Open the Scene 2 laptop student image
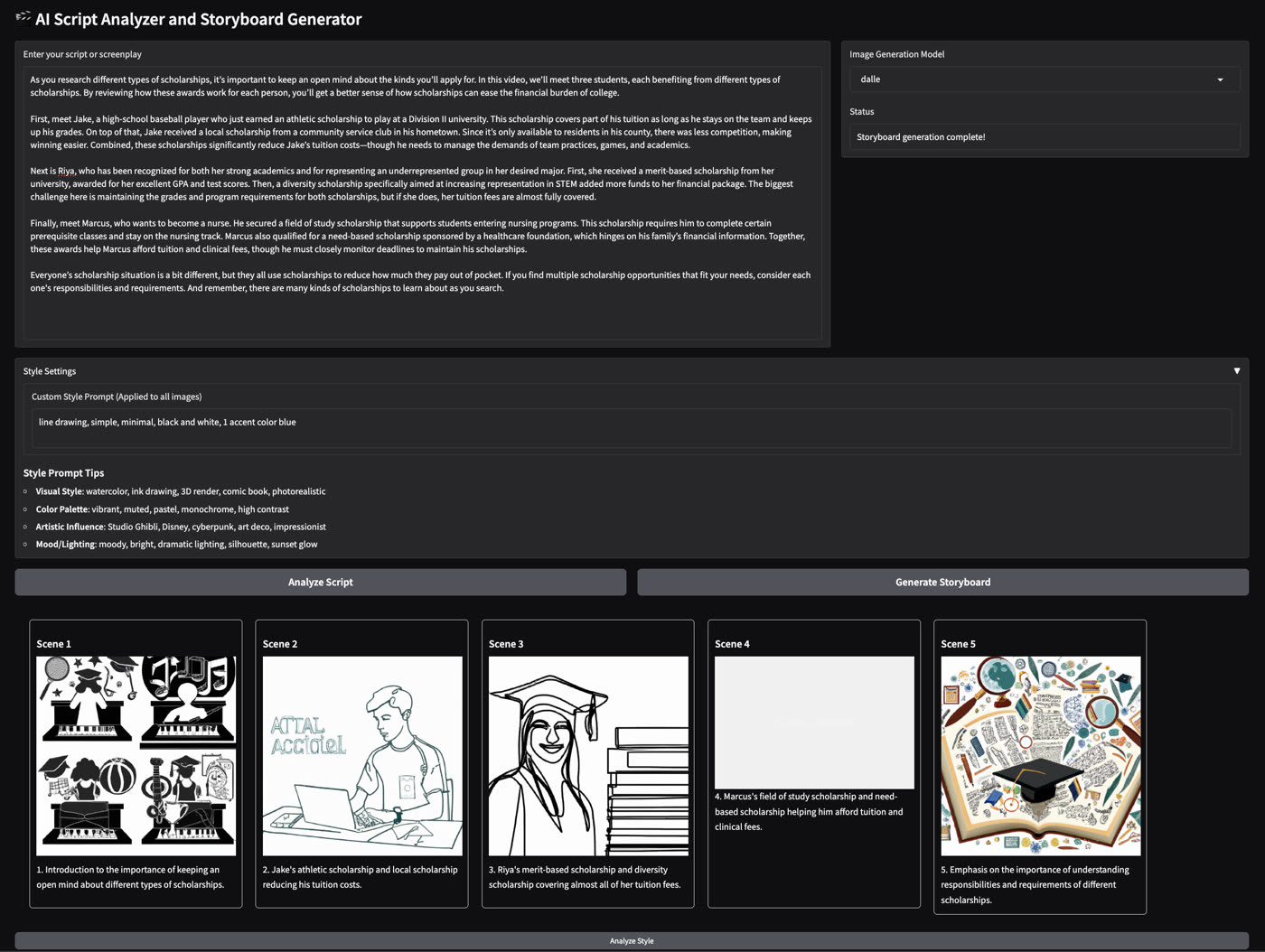 (x=362, y=756)
